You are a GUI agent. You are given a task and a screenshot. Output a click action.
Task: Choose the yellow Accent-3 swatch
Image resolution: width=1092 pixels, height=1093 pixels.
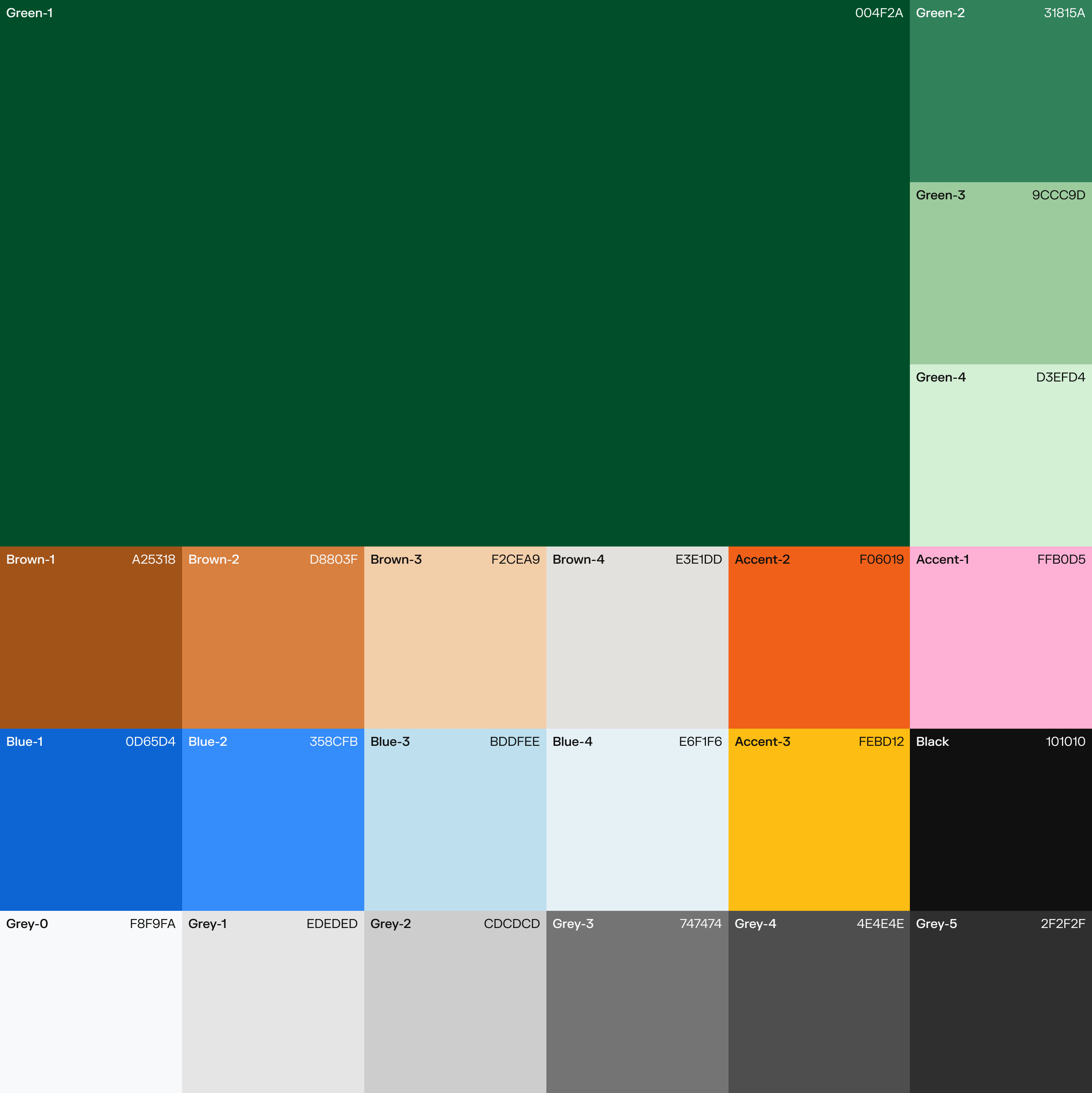pos(819,820)
